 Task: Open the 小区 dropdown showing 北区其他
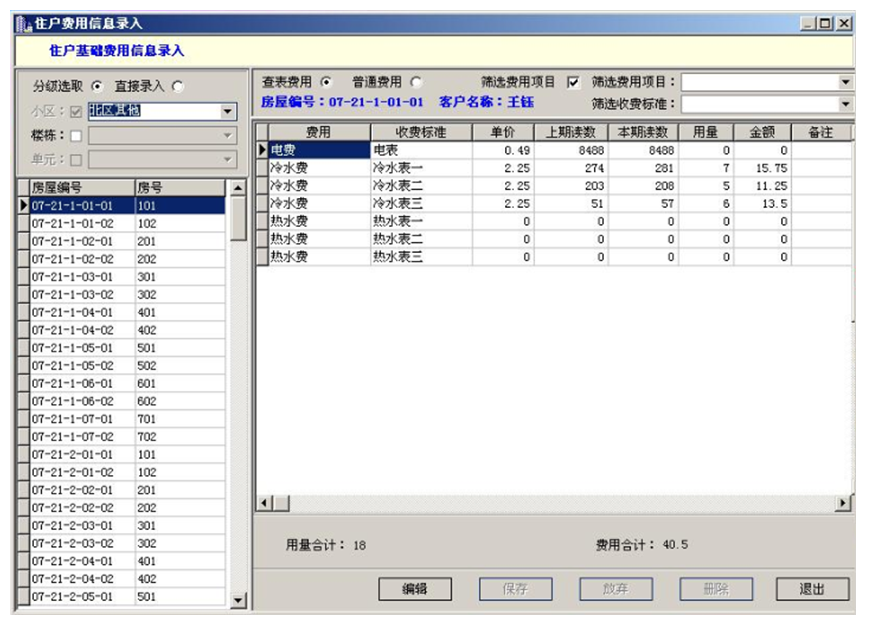pos(229,111)
